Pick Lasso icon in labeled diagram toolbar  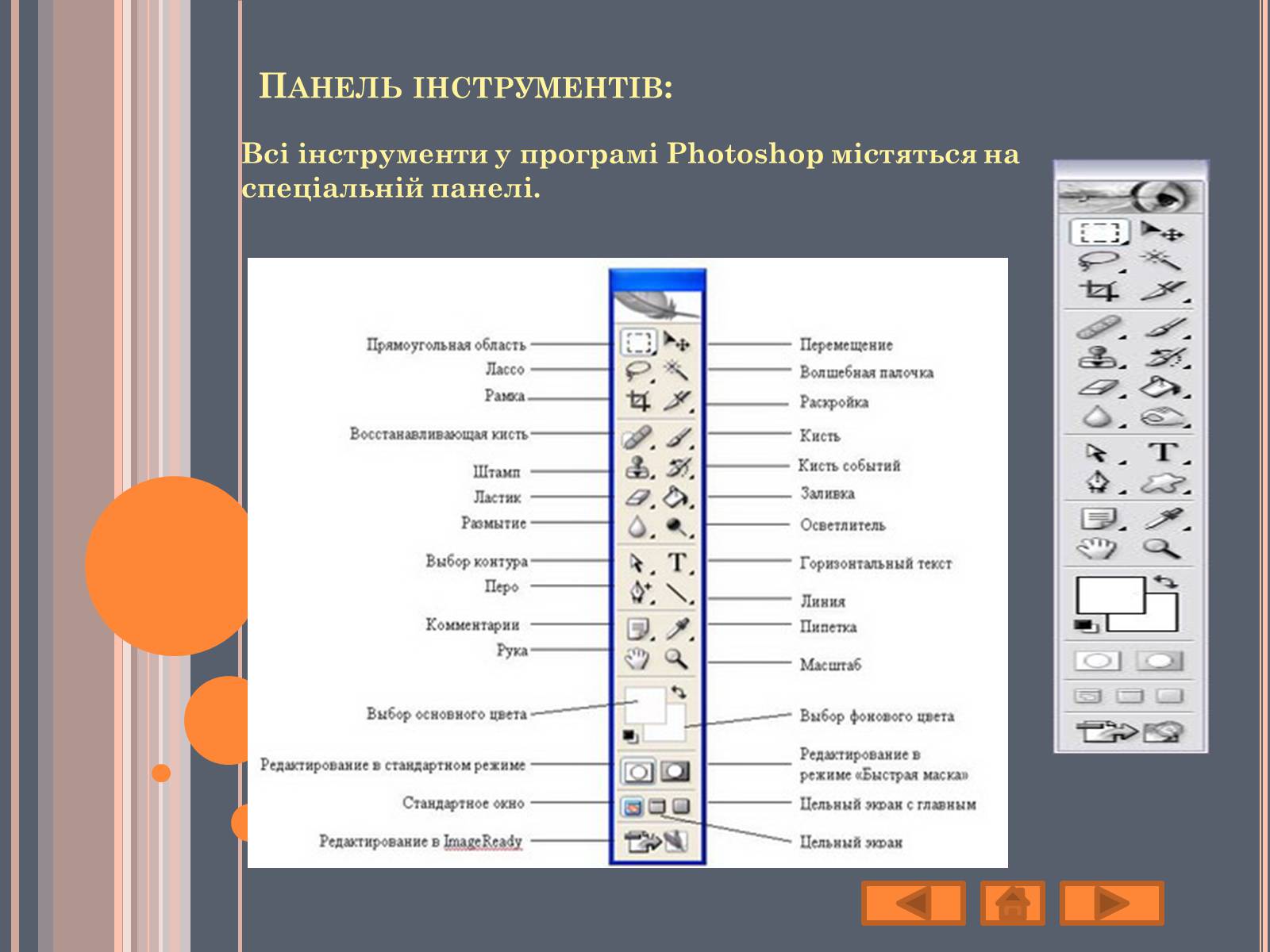tap(639, 370)
